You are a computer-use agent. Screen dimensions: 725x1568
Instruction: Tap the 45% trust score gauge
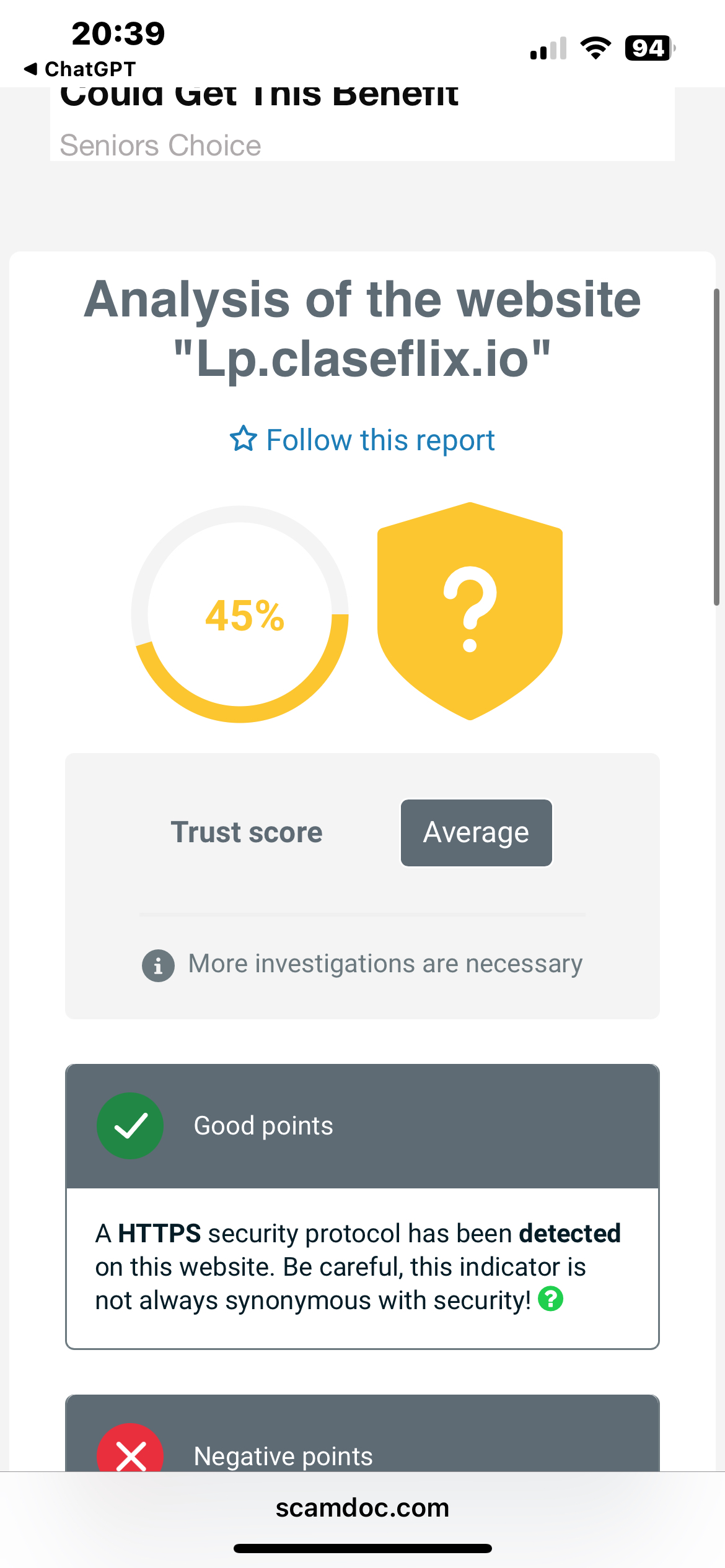pyautogui.click(x=240, y=614)
